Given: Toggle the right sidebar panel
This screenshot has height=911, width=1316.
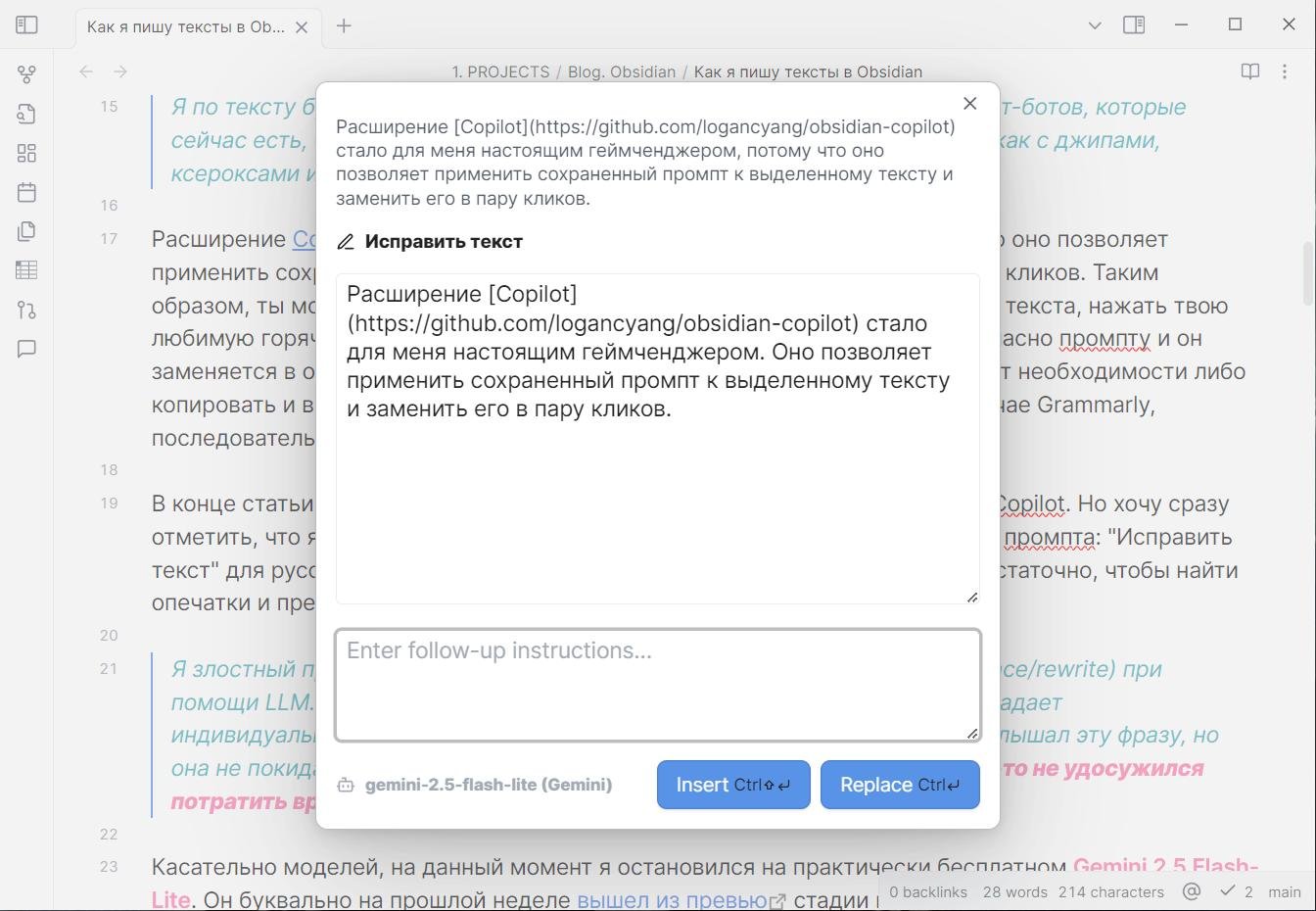Looking at the screenshot, I should click(x=1134, y=24).
